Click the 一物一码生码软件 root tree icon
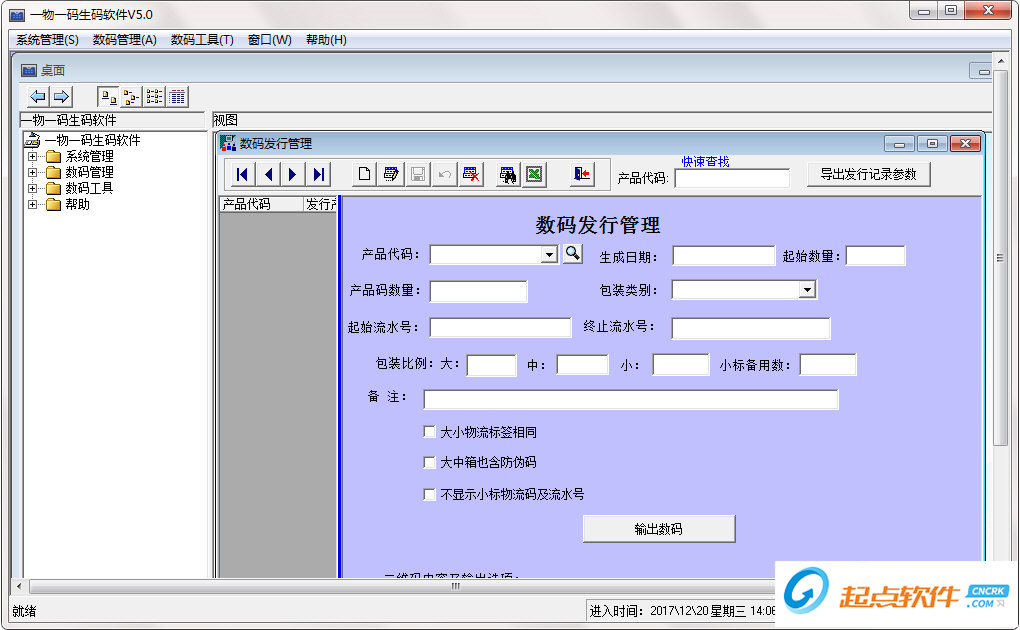This screenshot has width=1020, height=630. (x=32, y=139)
